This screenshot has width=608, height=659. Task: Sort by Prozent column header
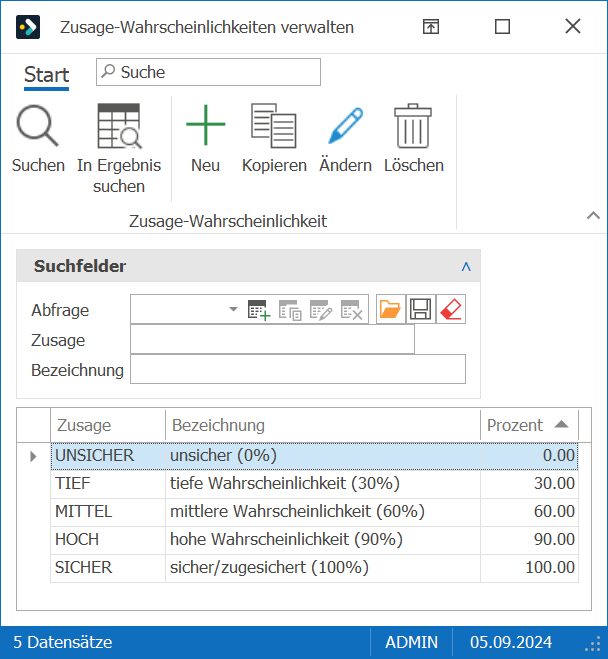click(x=529, y=425)
